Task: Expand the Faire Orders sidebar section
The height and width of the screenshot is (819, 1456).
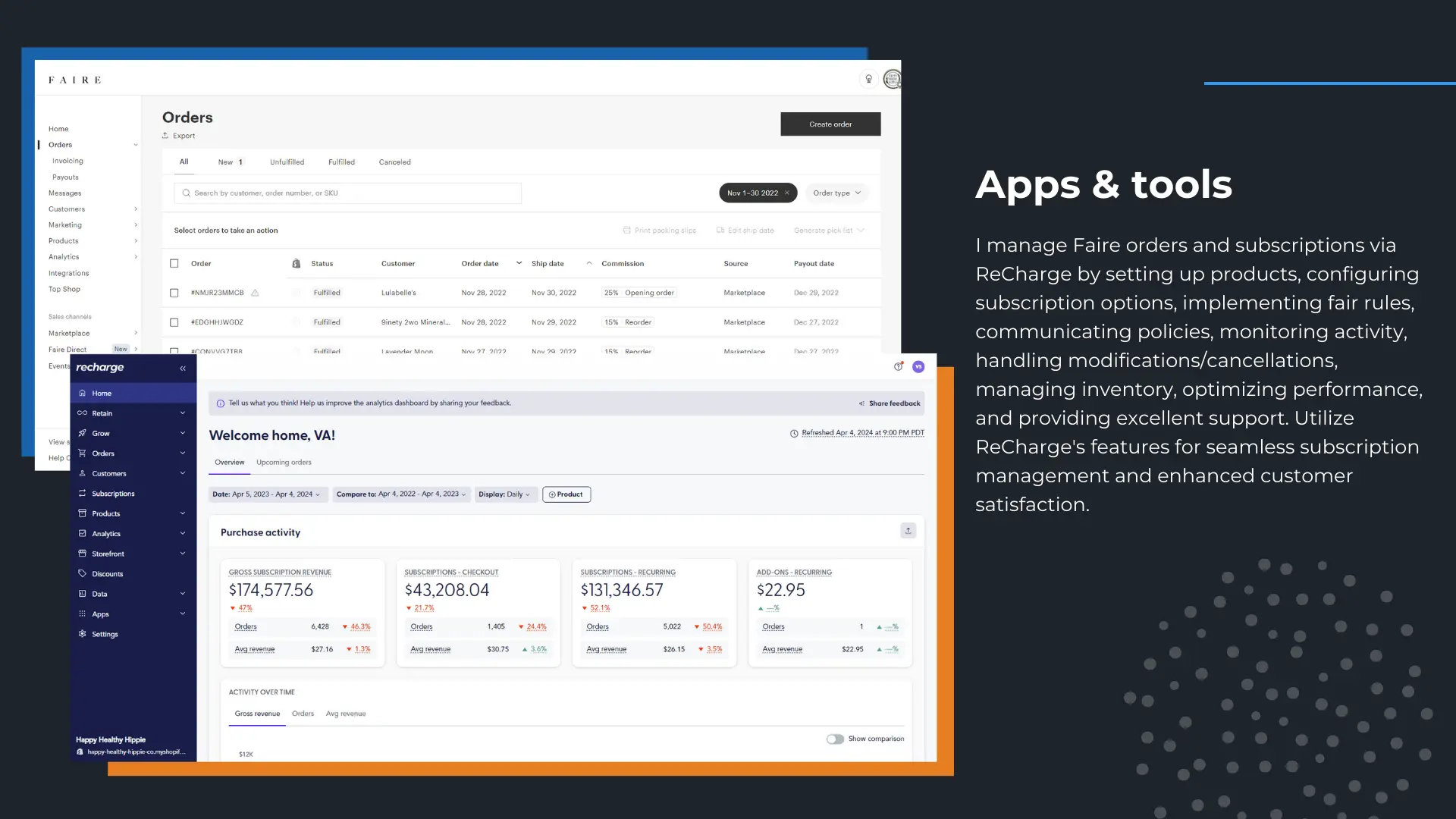Action: tap(136, 145)
